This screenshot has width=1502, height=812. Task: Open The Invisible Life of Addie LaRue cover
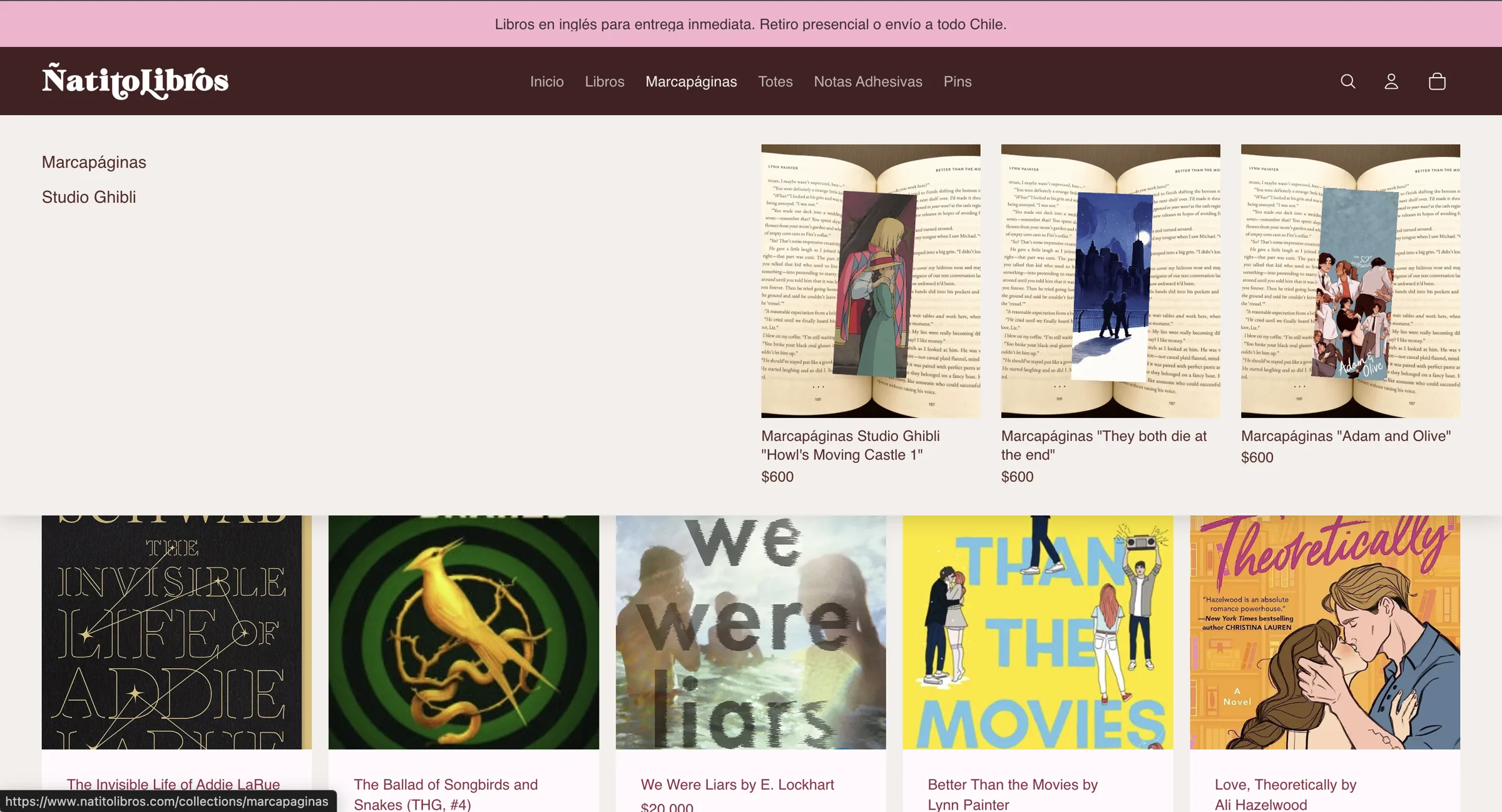coord(176,632)
